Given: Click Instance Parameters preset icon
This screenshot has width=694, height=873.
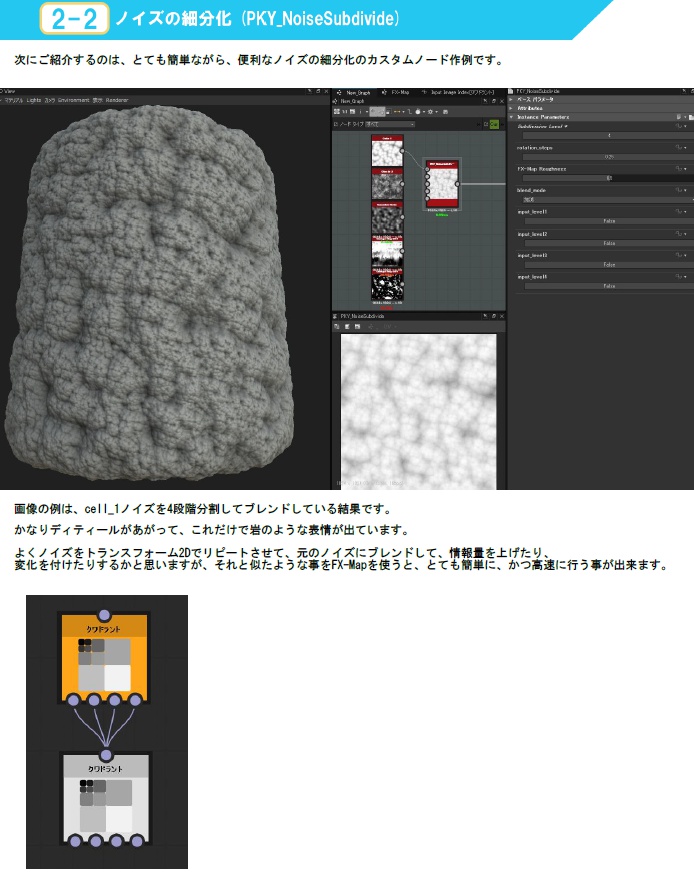Looking at the screenshot, I should click(680, 117).
